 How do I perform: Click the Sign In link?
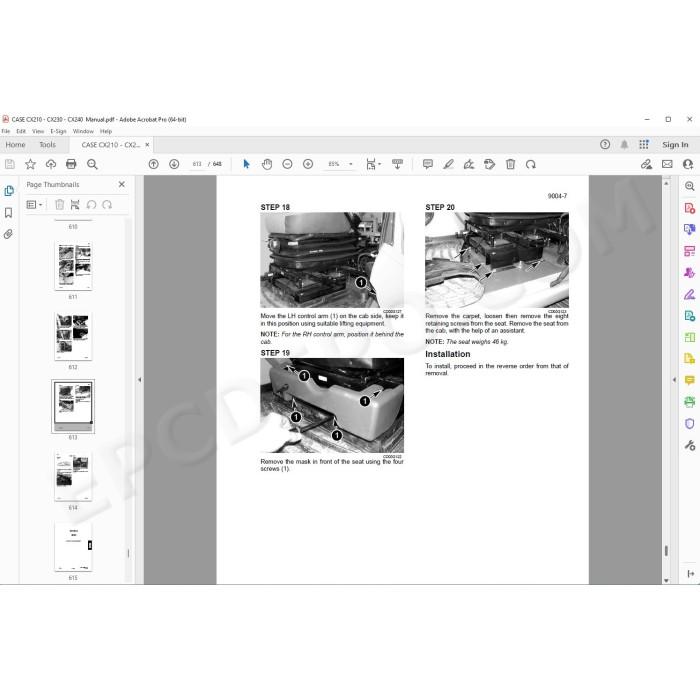[675, 145]
